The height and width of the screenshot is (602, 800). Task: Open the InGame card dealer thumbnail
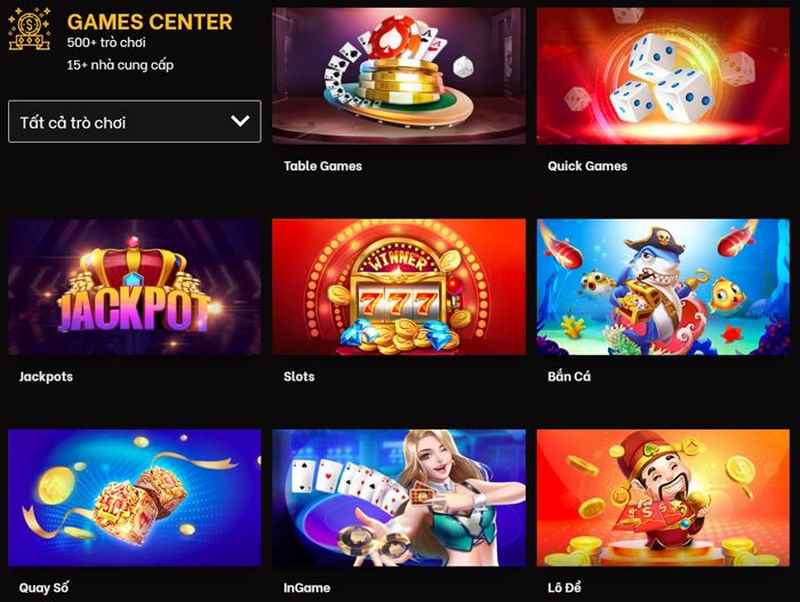point(398,497)
